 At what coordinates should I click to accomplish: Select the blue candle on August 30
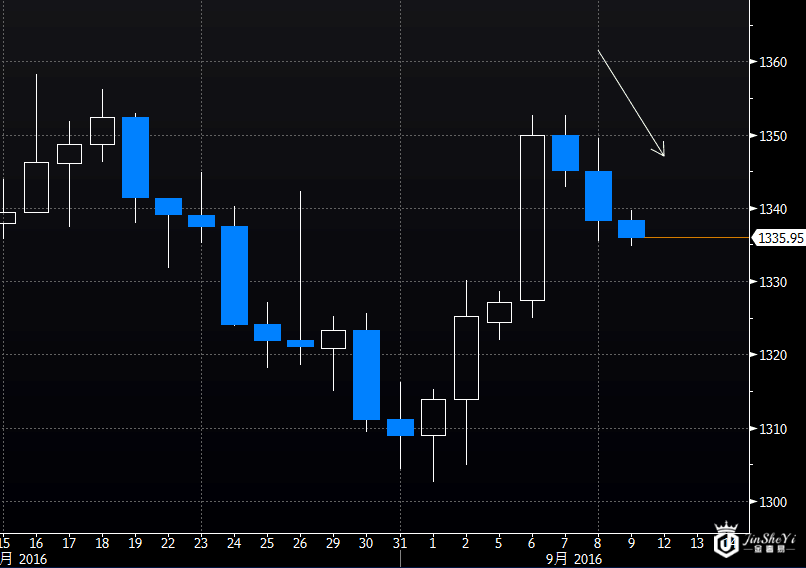tap(366, 374)
